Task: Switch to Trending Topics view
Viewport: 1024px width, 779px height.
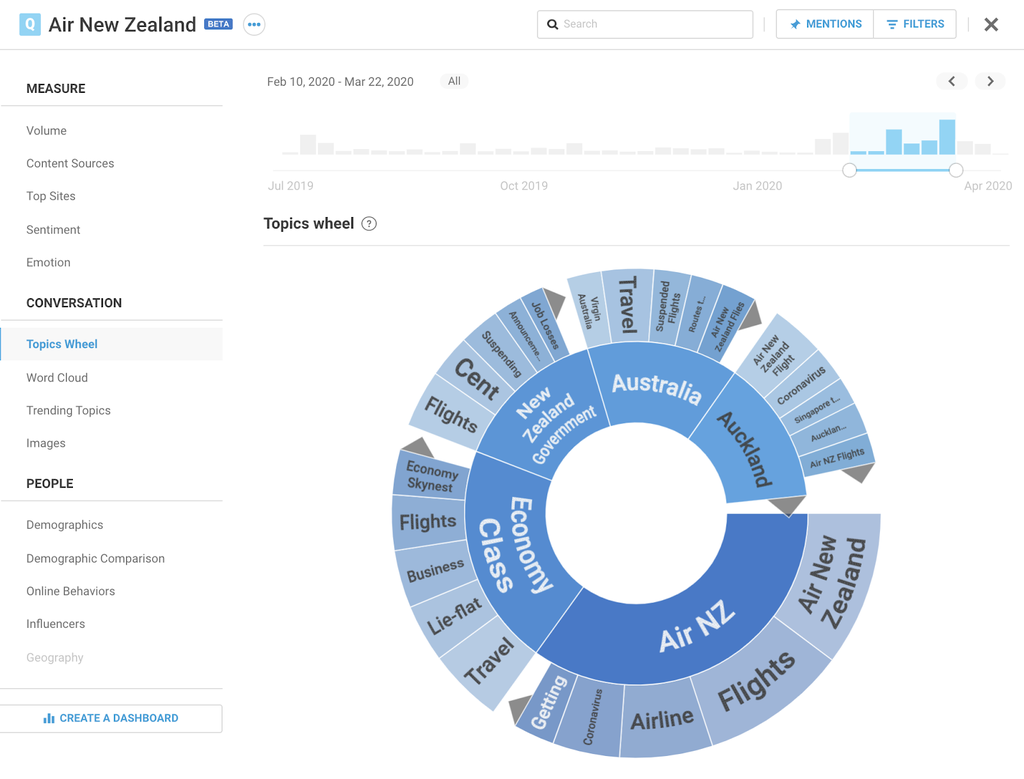Action: pyautogui.click(x=68, y=411)
